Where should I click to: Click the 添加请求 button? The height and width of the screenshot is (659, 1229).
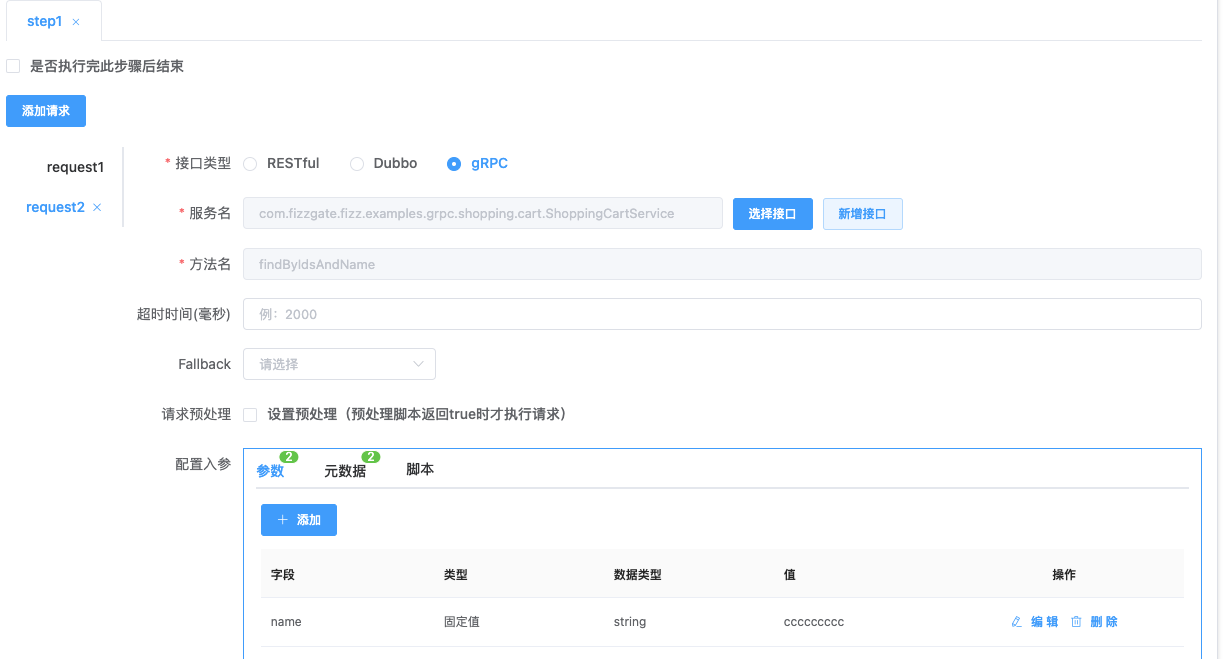(46, 111)
